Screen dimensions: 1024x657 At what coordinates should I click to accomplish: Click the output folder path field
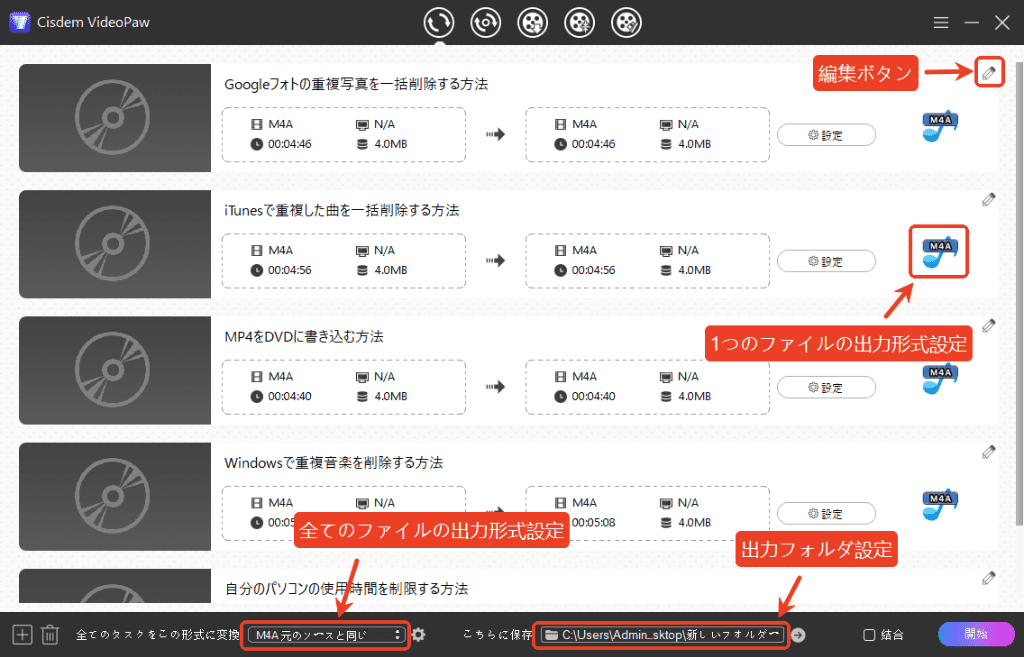coord(660,635)
